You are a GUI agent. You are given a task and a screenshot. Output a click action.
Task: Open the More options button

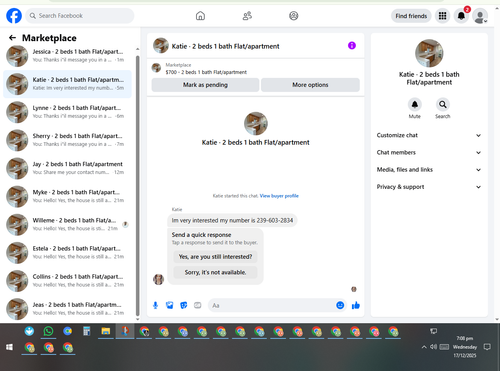tap(310, 85)
